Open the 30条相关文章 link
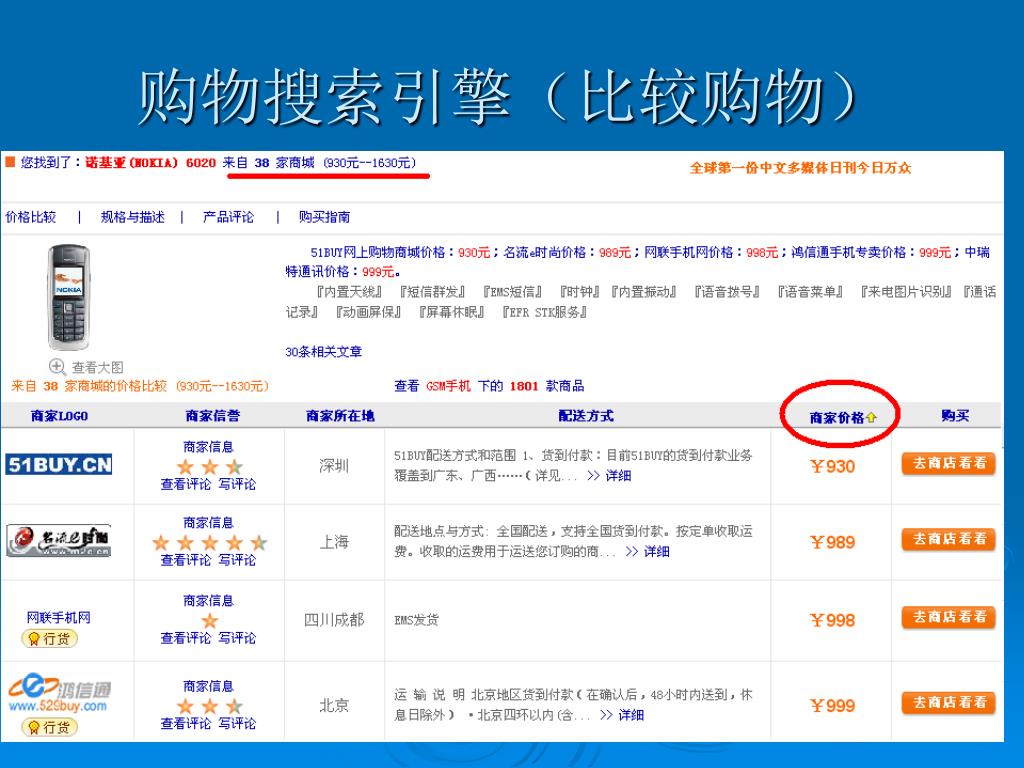 323,351
